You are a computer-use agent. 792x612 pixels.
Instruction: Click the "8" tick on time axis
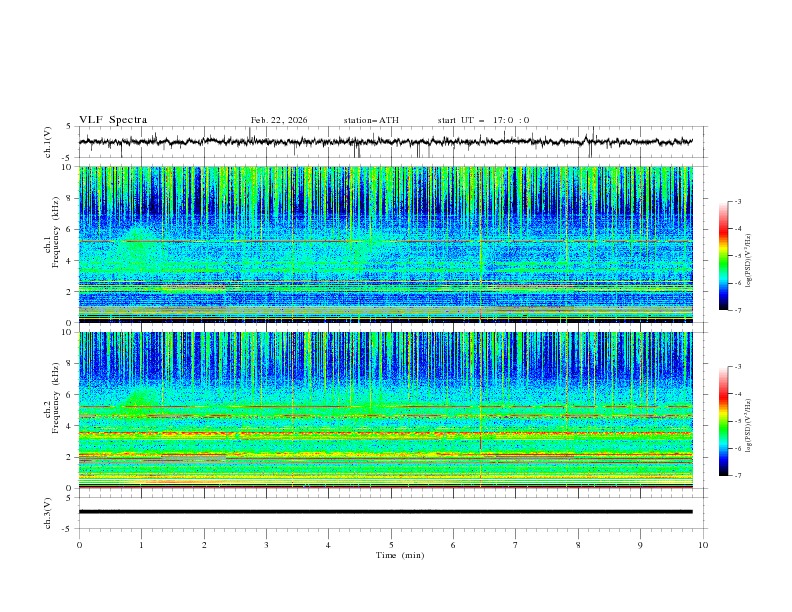point(578,545)
